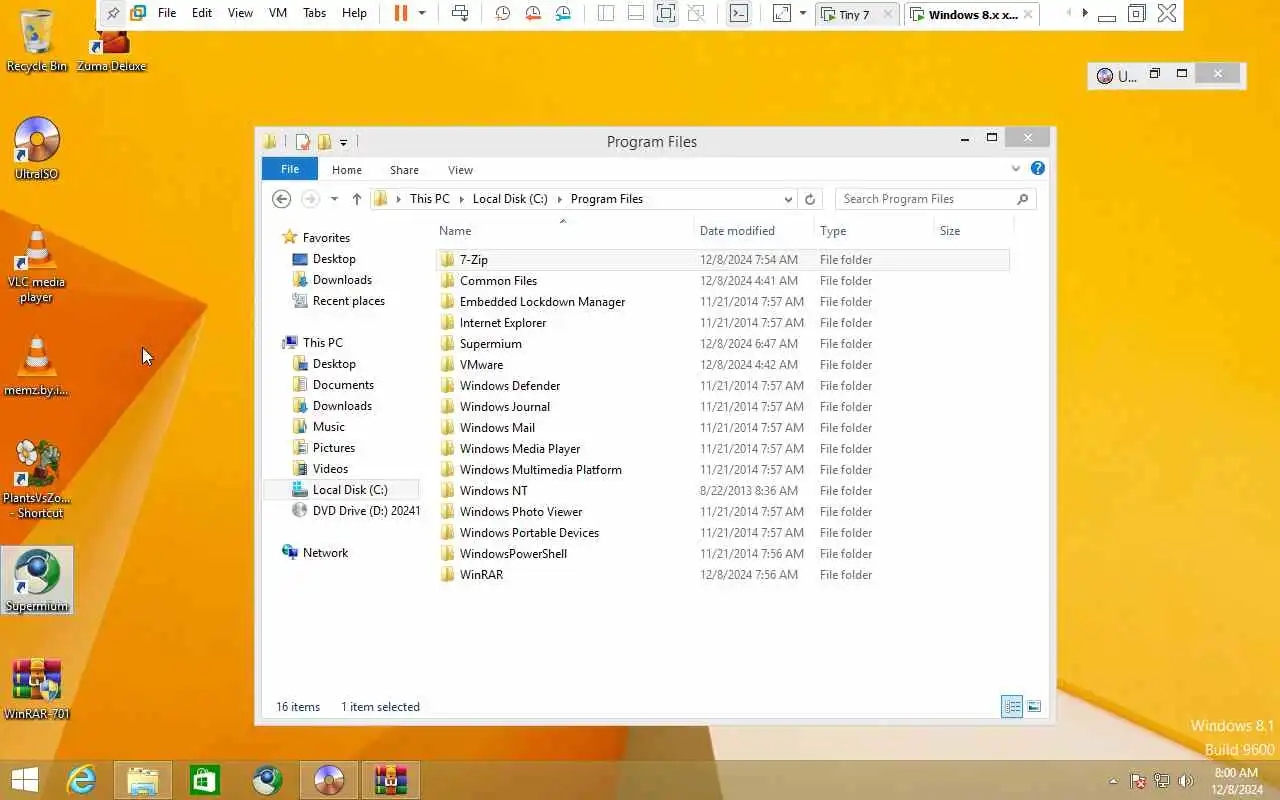Expand the Explorer ribbon with the chevron
Screen dimensions: 1280x800
[x=1016, y=169]
